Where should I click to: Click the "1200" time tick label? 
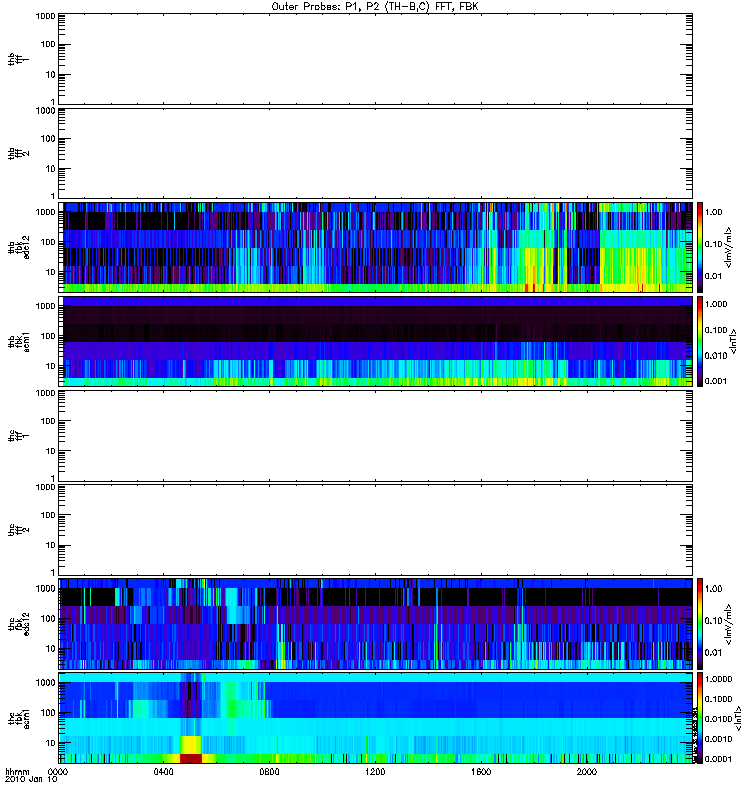[x=375, y=772]
